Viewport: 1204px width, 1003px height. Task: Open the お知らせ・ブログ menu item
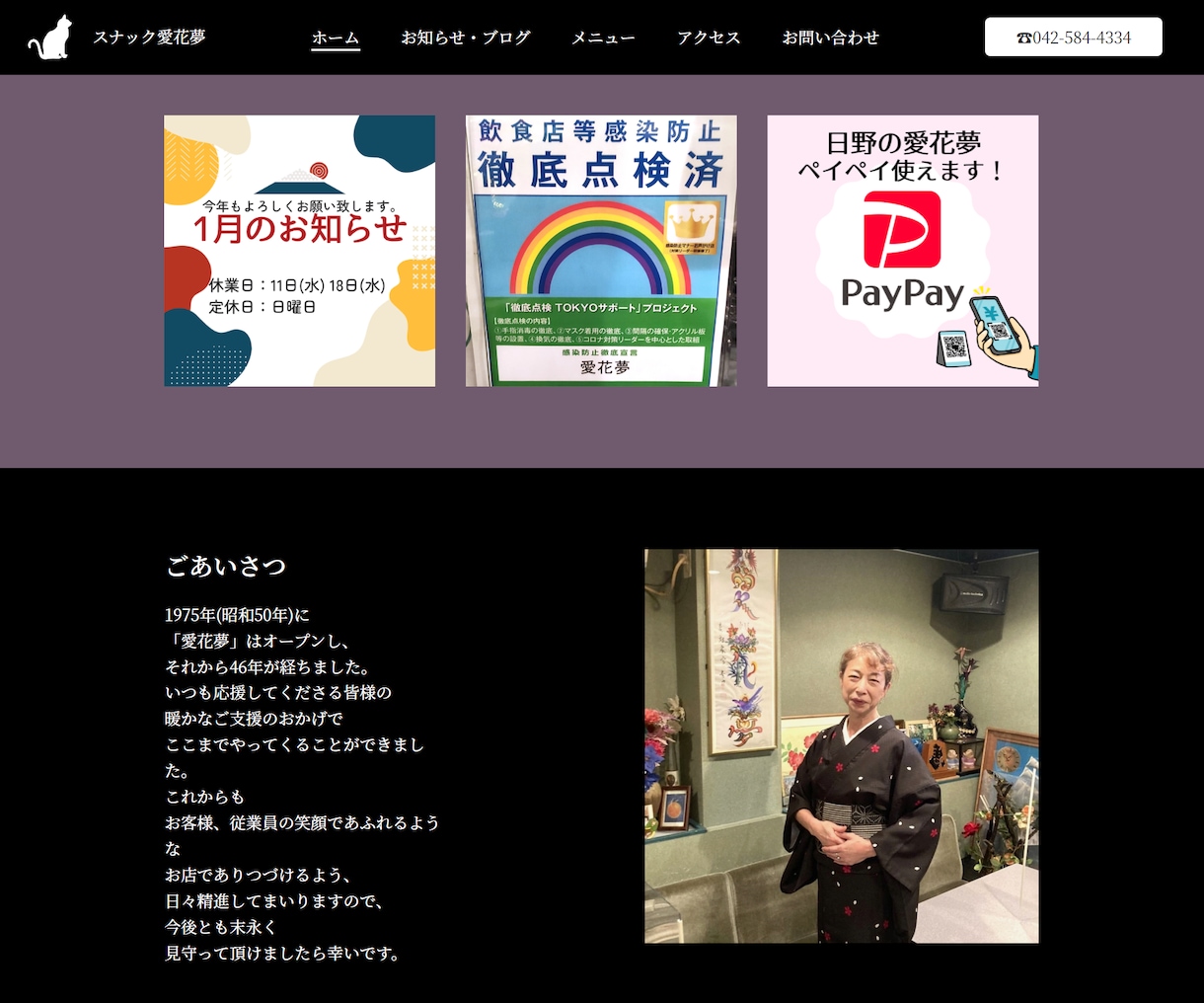tap(466, 38)
